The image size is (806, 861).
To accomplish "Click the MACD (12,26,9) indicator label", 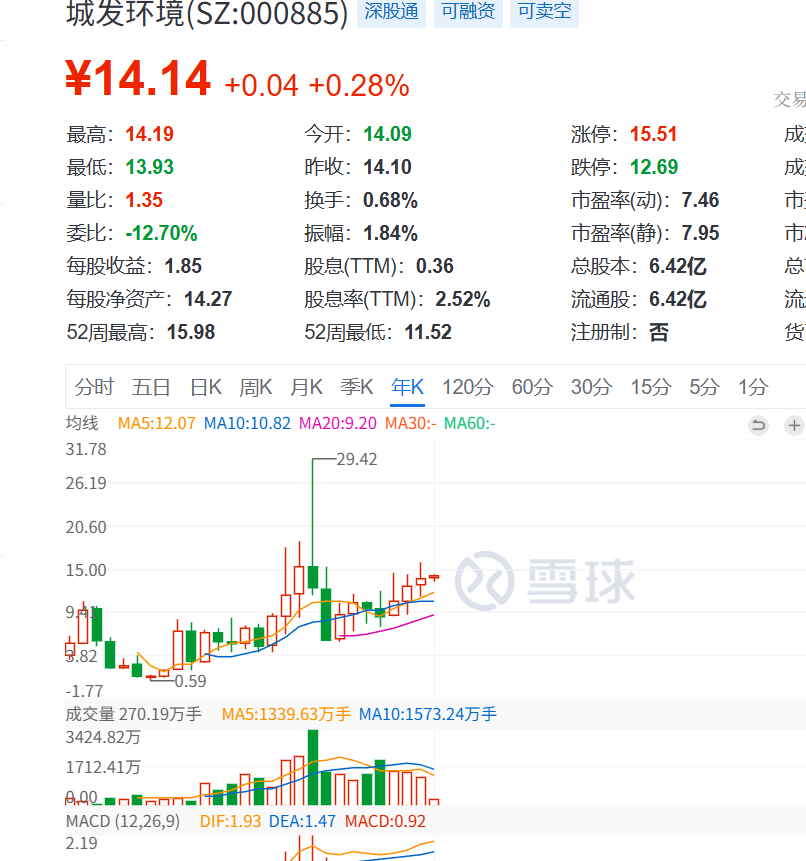I will (x=123, y=821).
